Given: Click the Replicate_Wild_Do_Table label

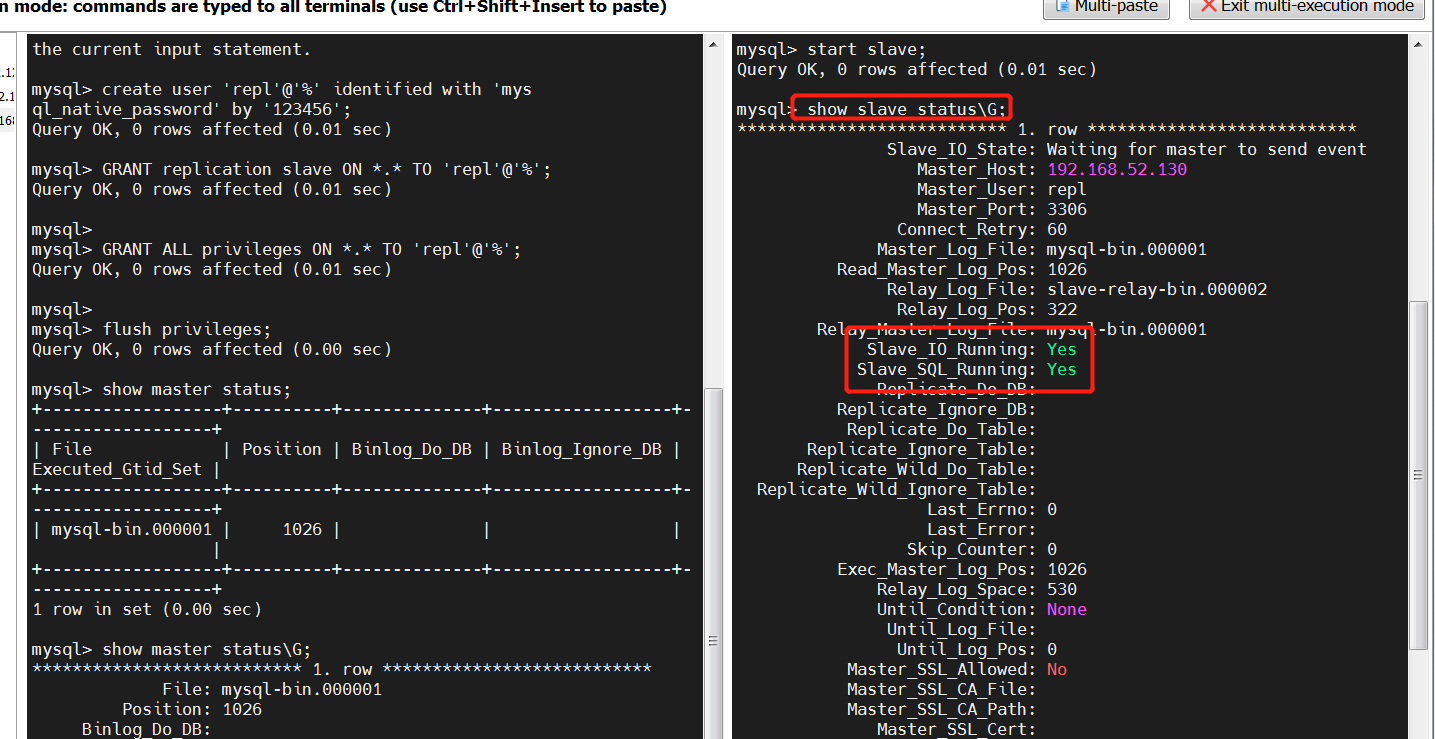Looking at the screenshot, I should (916, 469).
